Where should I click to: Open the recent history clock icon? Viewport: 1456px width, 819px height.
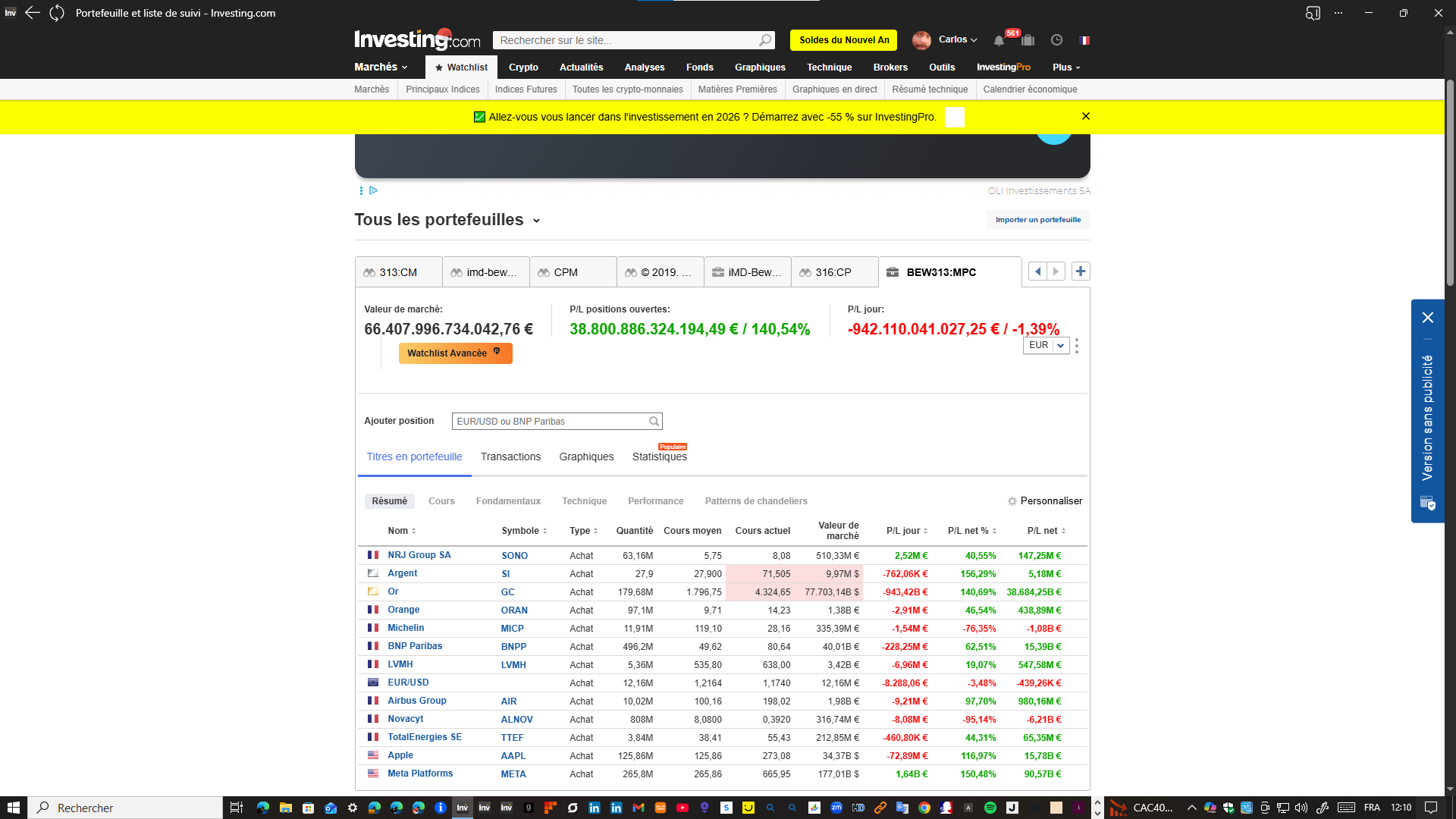pos(1056,40)
